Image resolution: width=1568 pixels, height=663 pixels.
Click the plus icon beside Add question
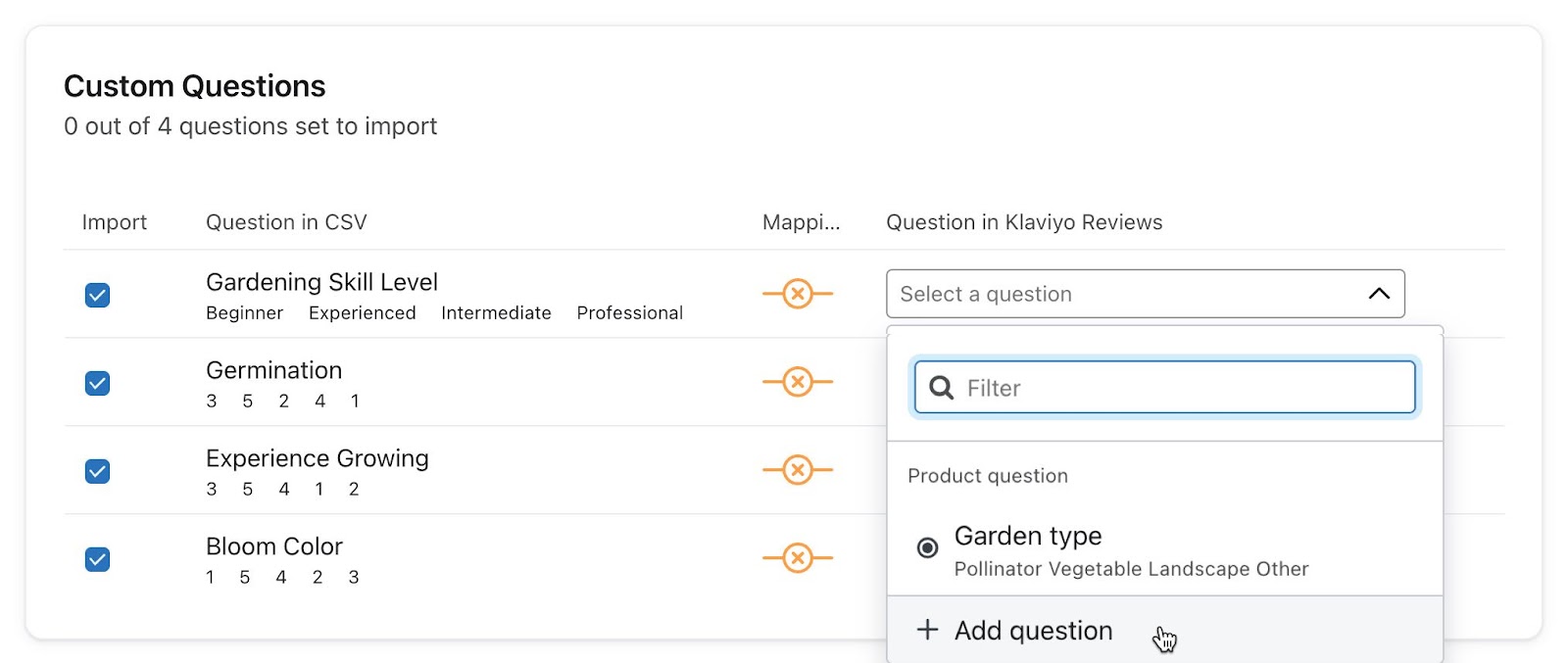pos(927,630)
